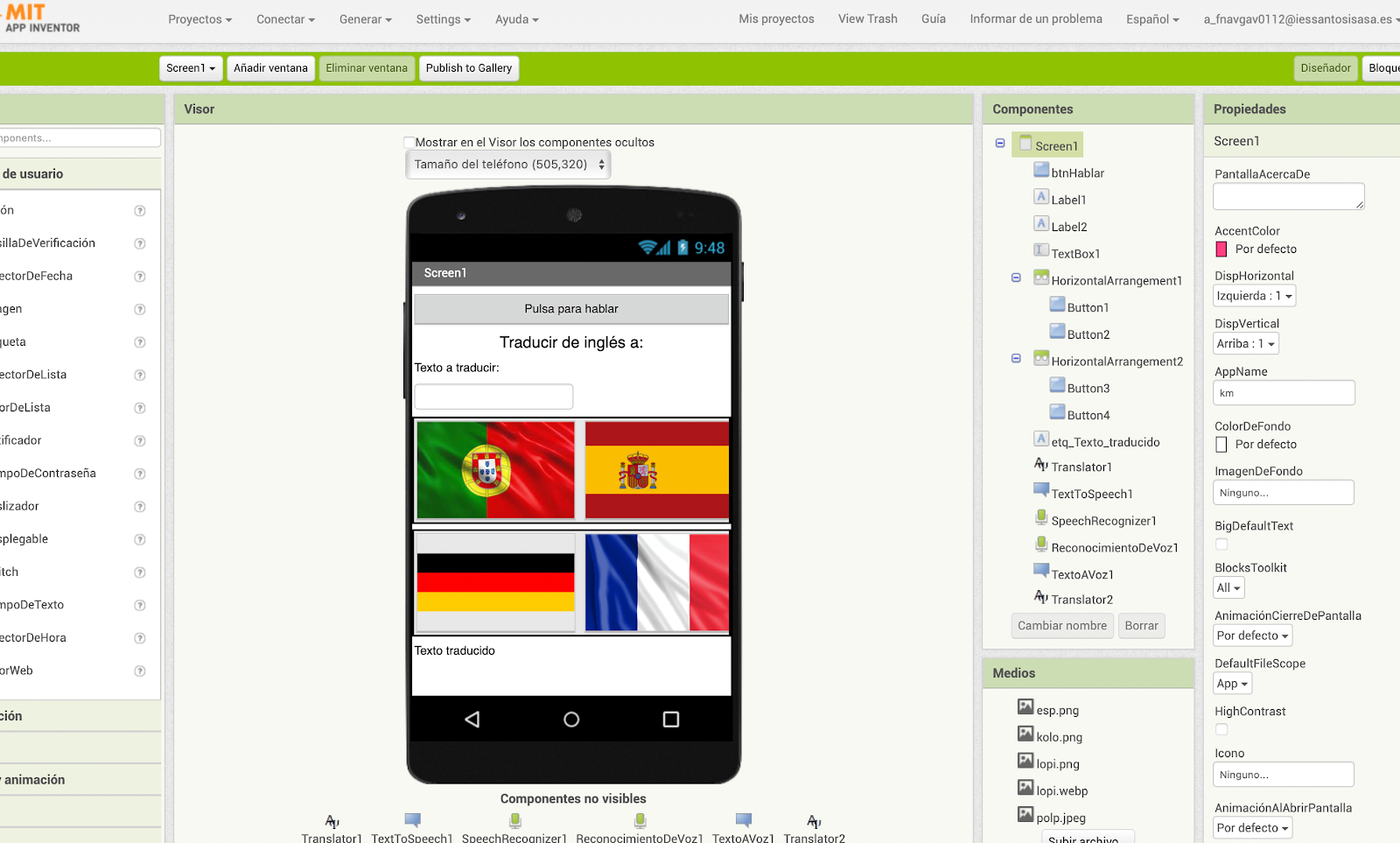Viewport: 1400px width, 843px height.
Task: Click the TextToSpeech1 icon in component tree
Action: click(1041, 491)
